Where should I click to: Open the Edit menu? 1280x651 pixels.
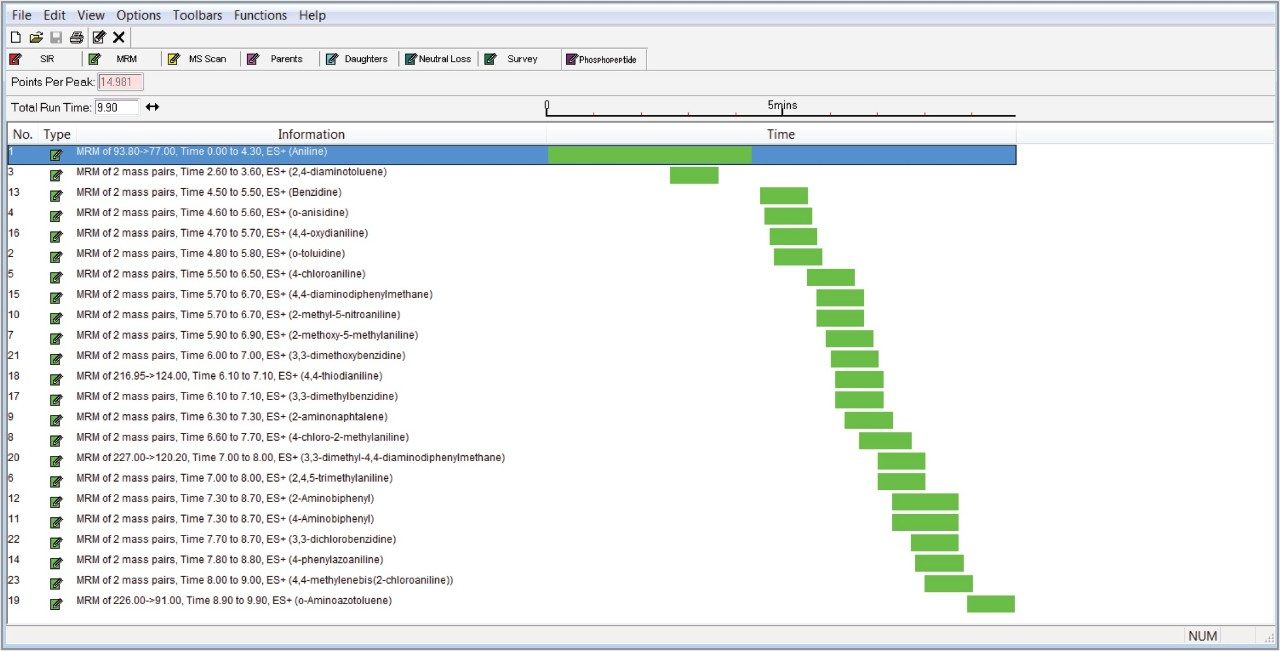coord(54,15)
